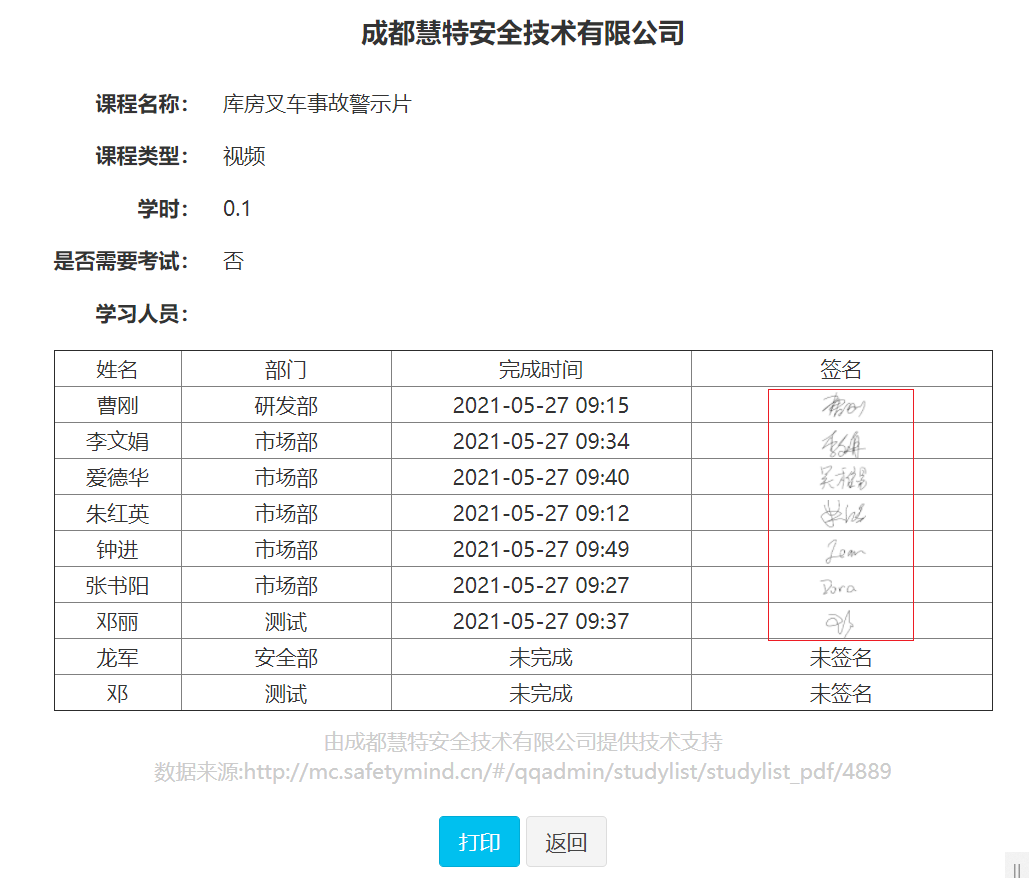Click department 测试 in 邓丽 row
This screenshot has width=1029, height=878.
tap(286, 621)
